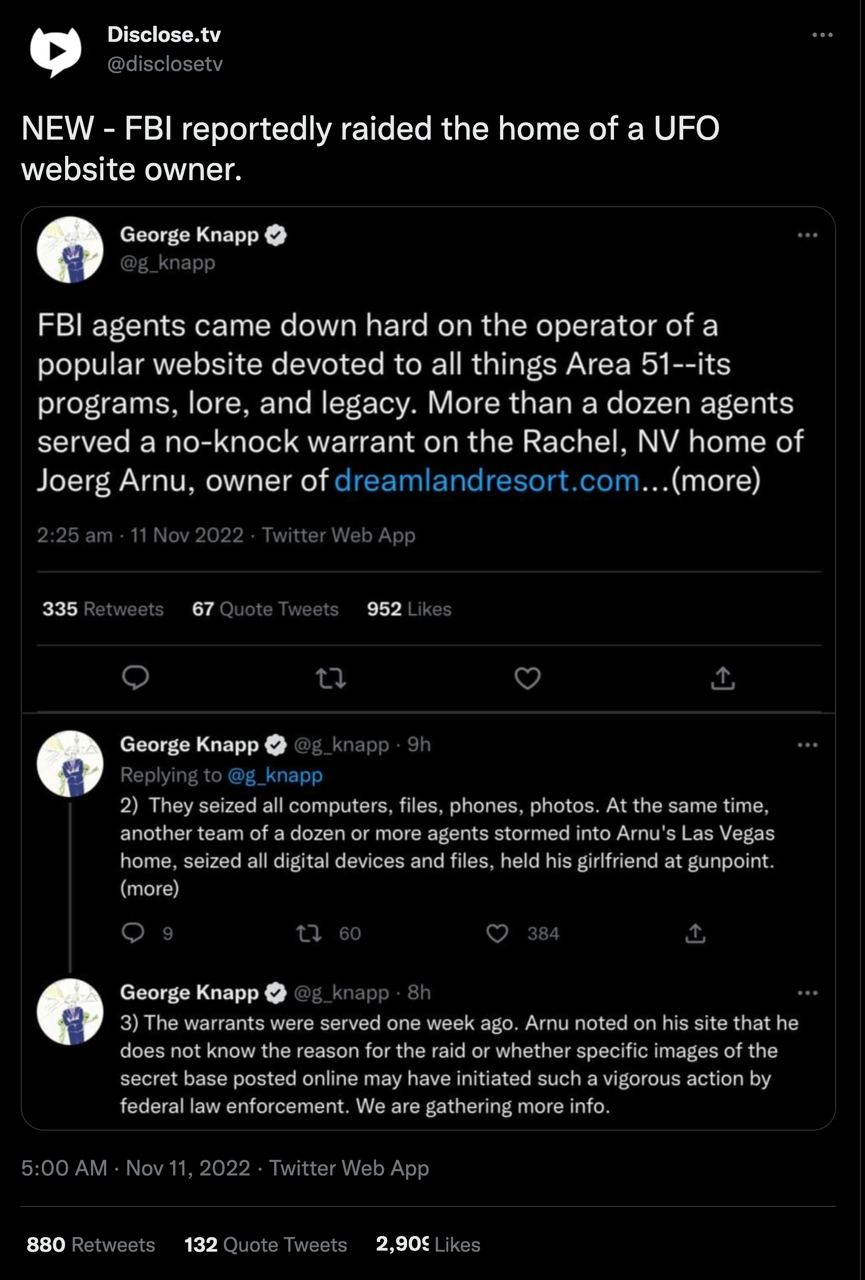The width and height of the screenshot is (865, 1280).
Task: Share the quoted George Knapp tweet
Action: click(x=722, y=678)
